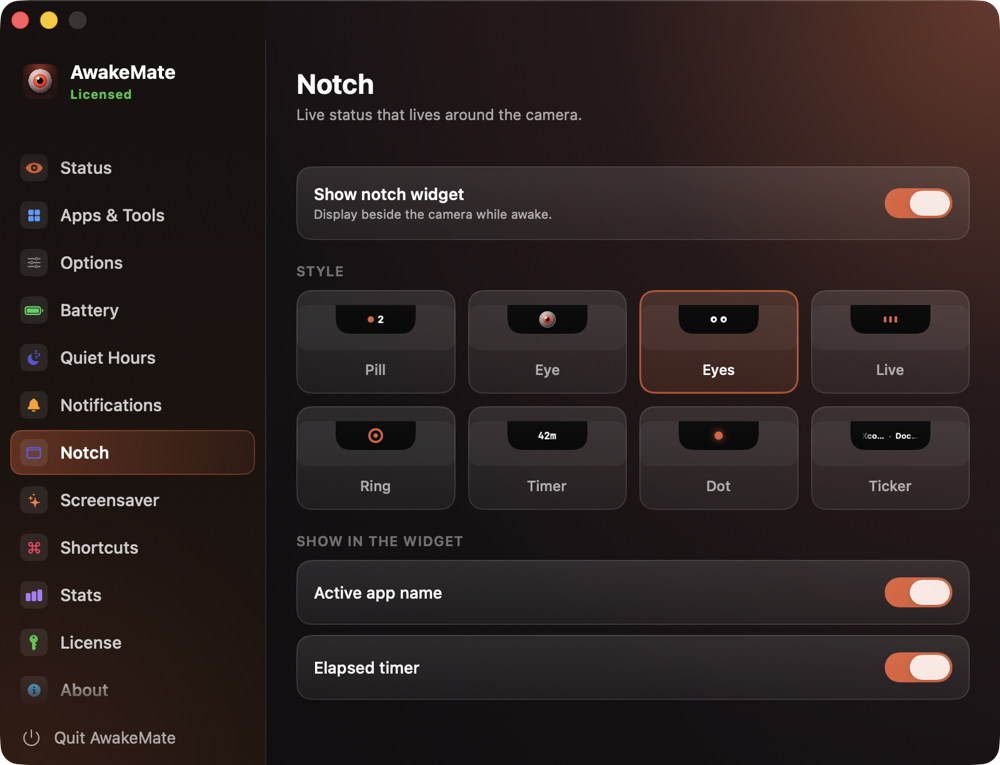Select the Timer style label
1000x765 pixels.
tap(547, 486)
